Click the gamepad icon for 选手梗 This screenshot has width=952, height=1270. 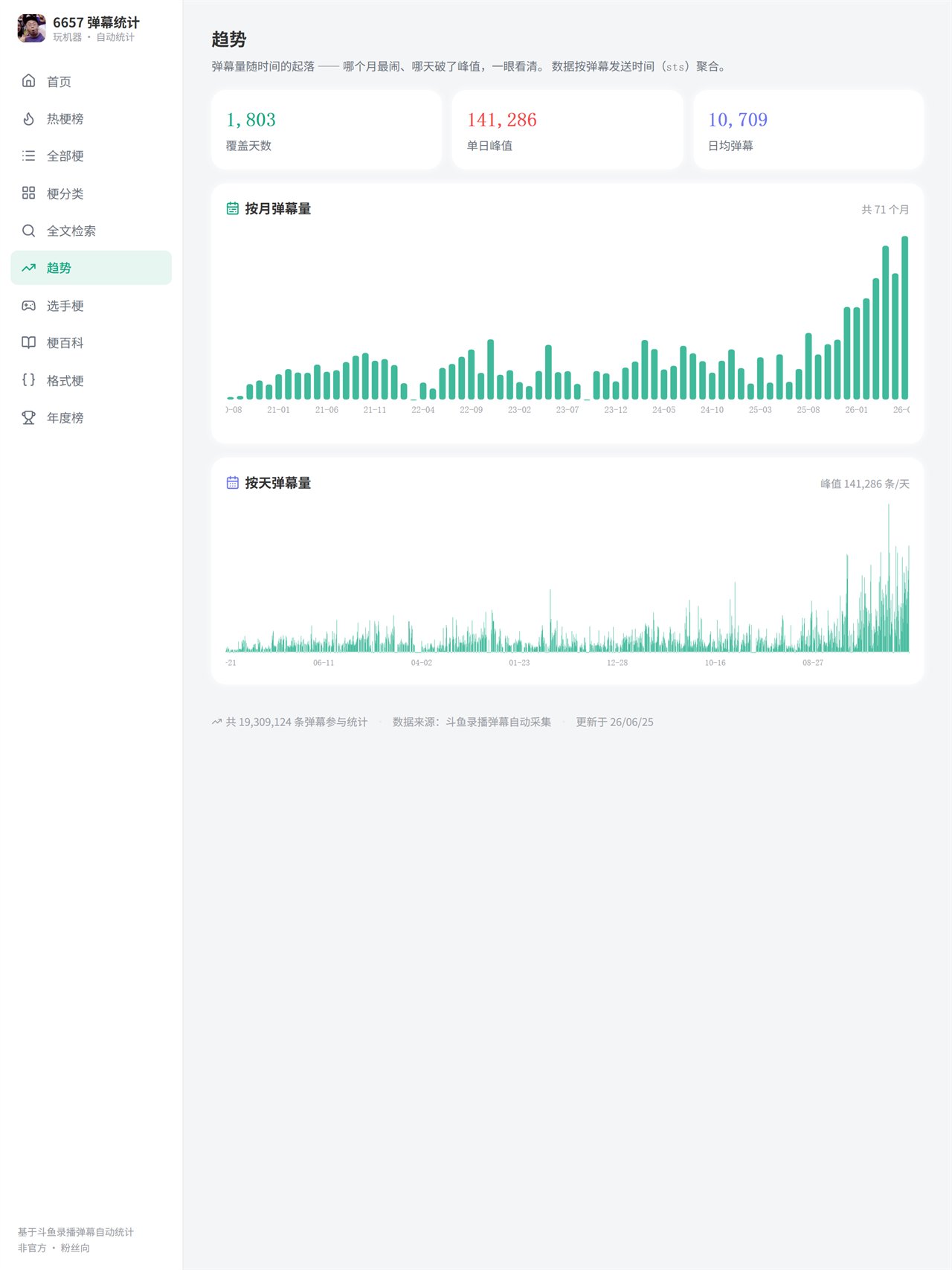coord(28,305)
